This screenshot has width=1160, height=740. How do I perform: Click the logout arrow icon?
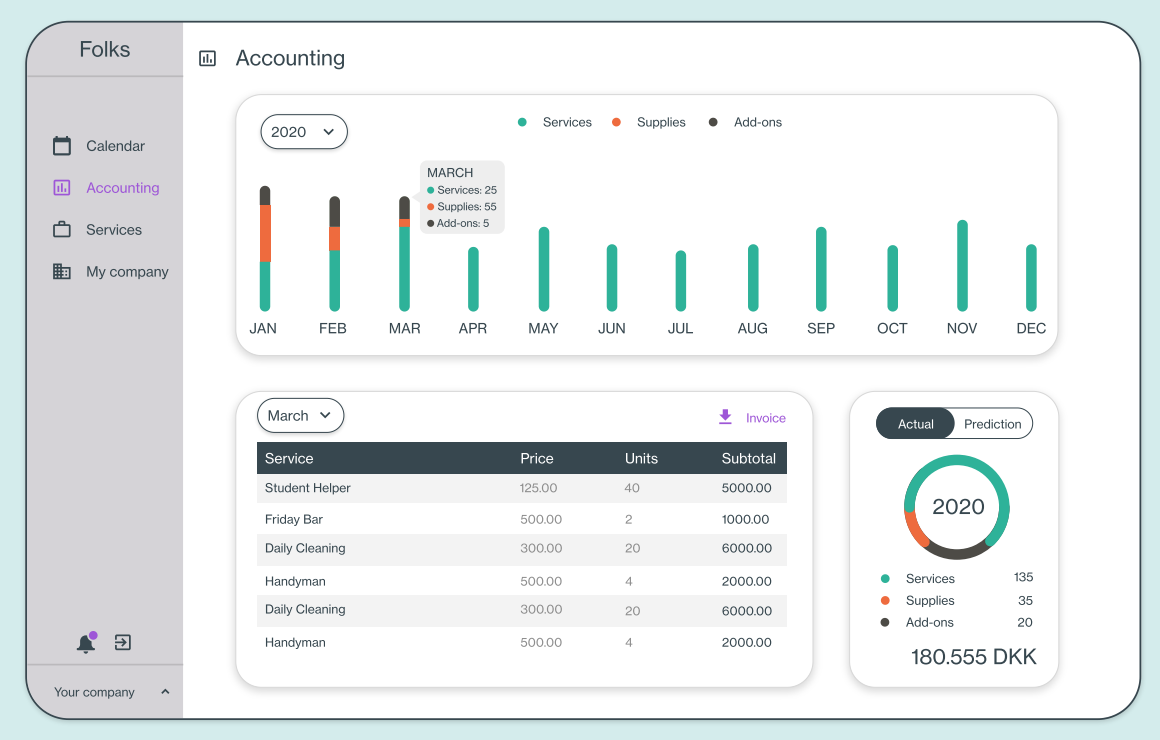click(x=123, y=642)
